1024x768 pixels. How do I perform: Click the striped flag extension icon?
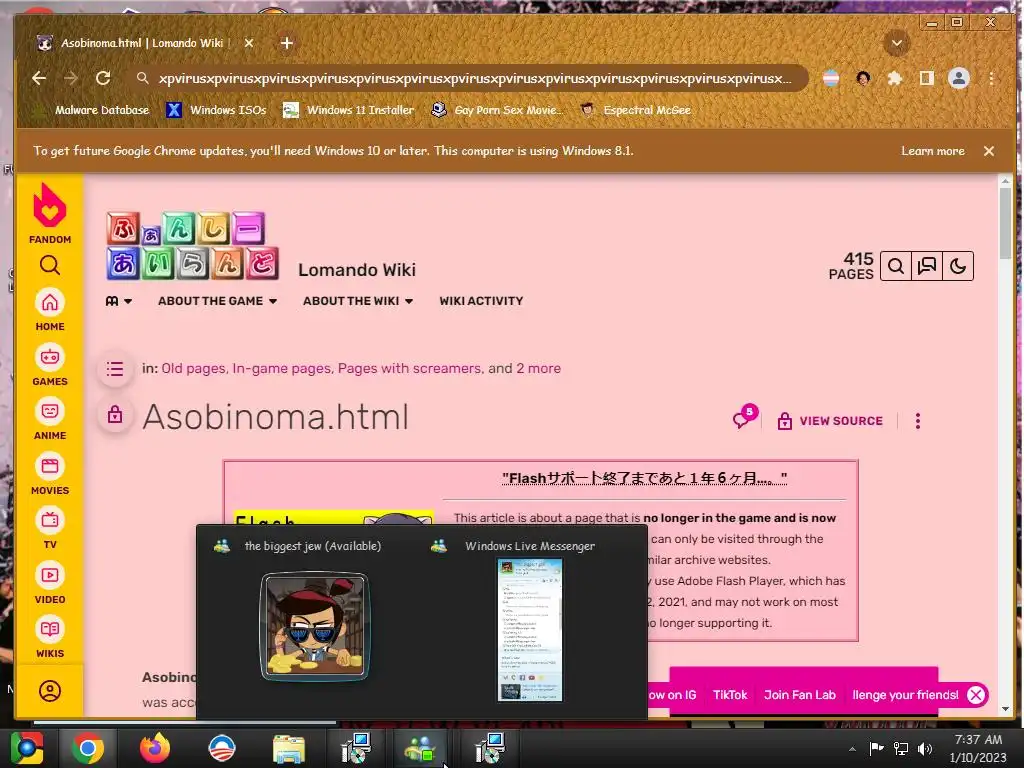831,78
